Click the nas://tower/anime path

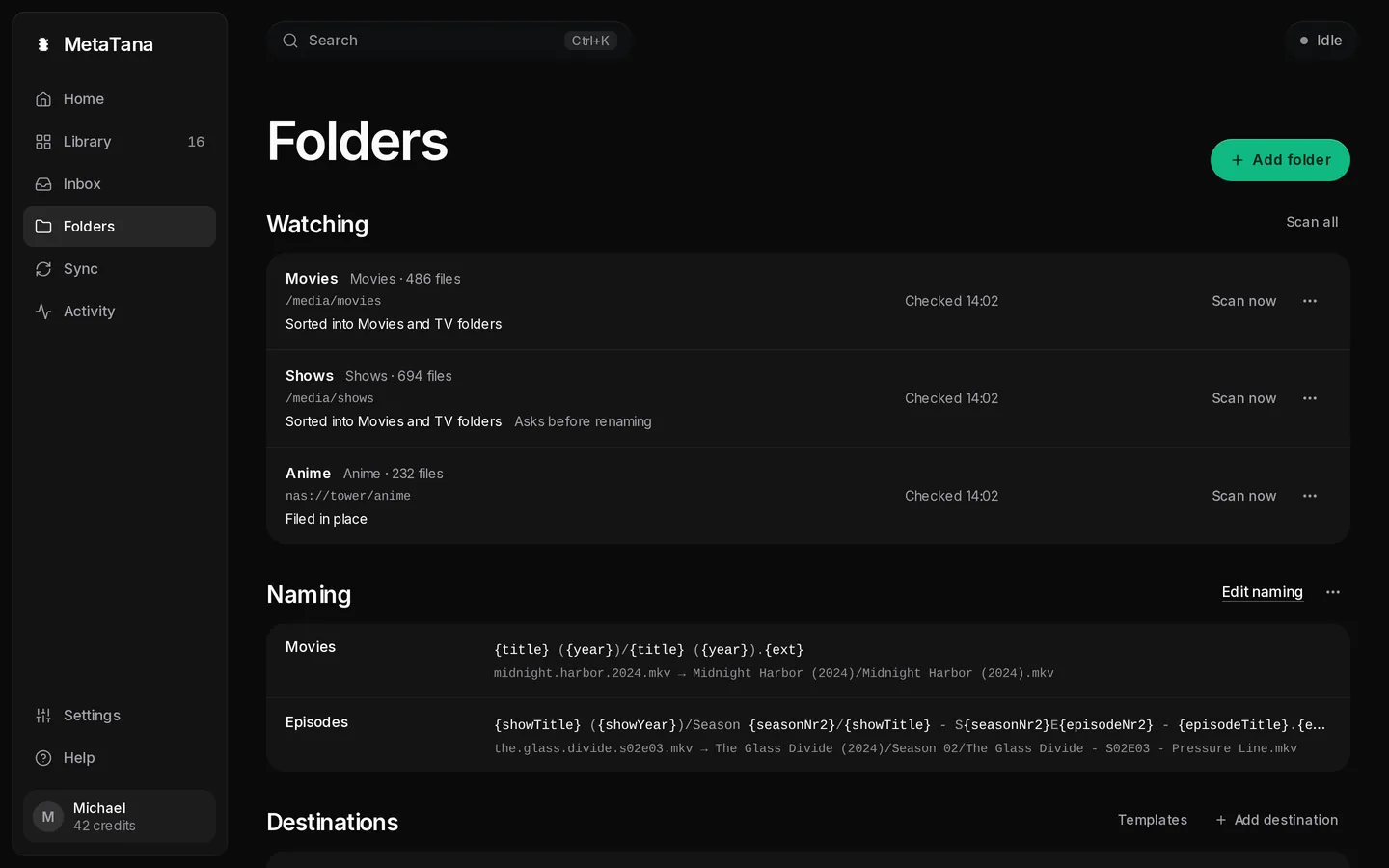(x=347, y=496)
